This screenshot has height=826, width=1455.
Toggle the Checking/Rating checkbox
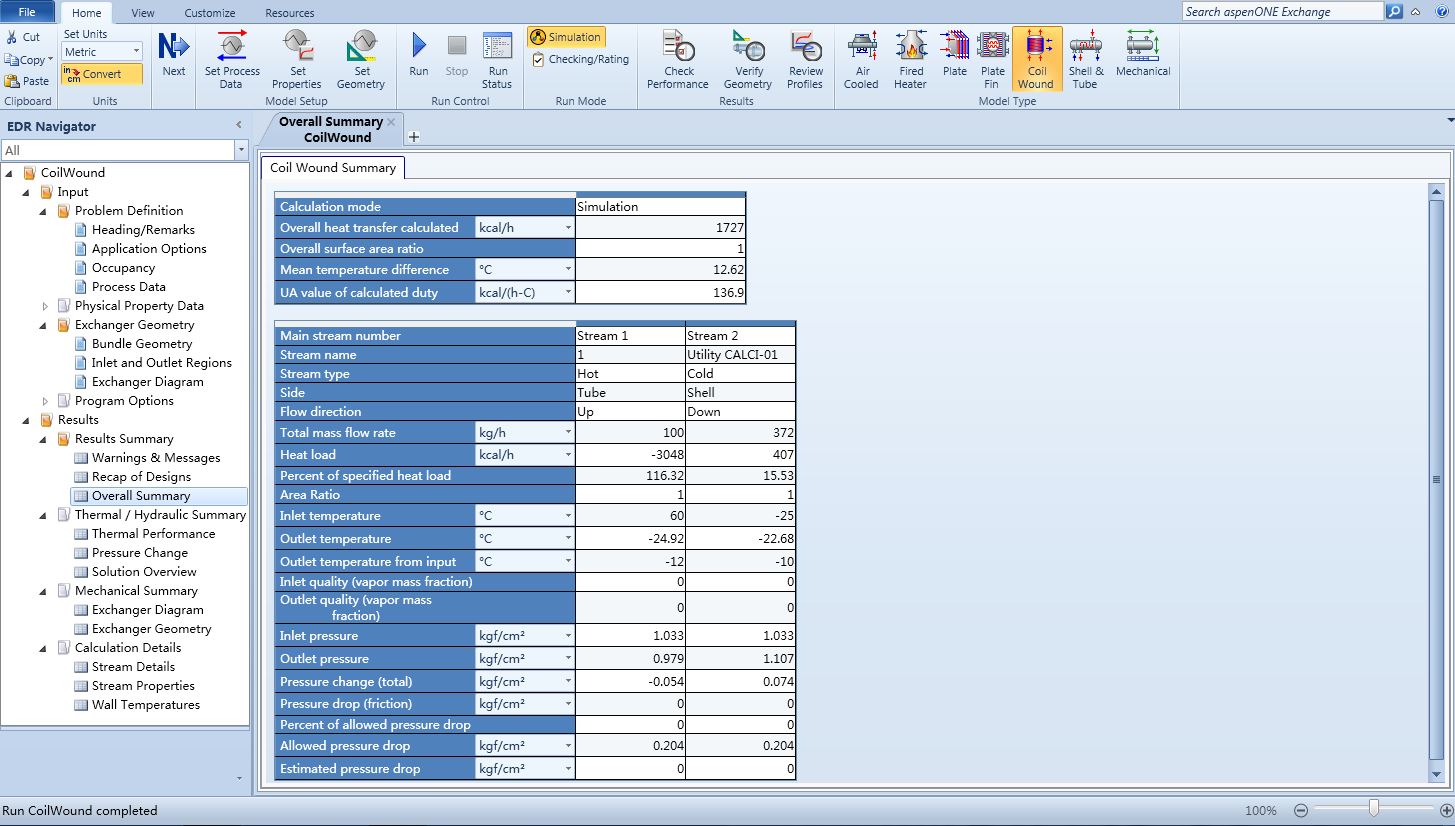point(539,59)
